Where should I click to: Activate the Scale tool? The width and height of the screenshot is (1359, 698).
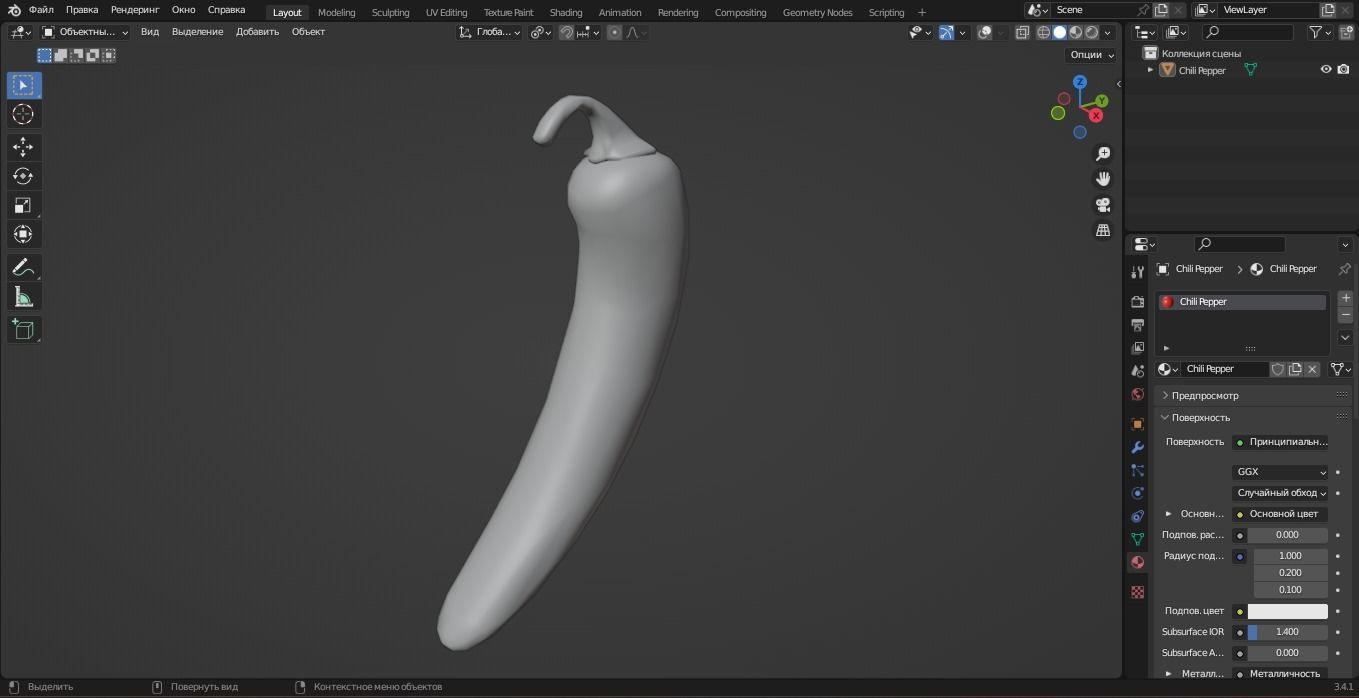[23, 205]
